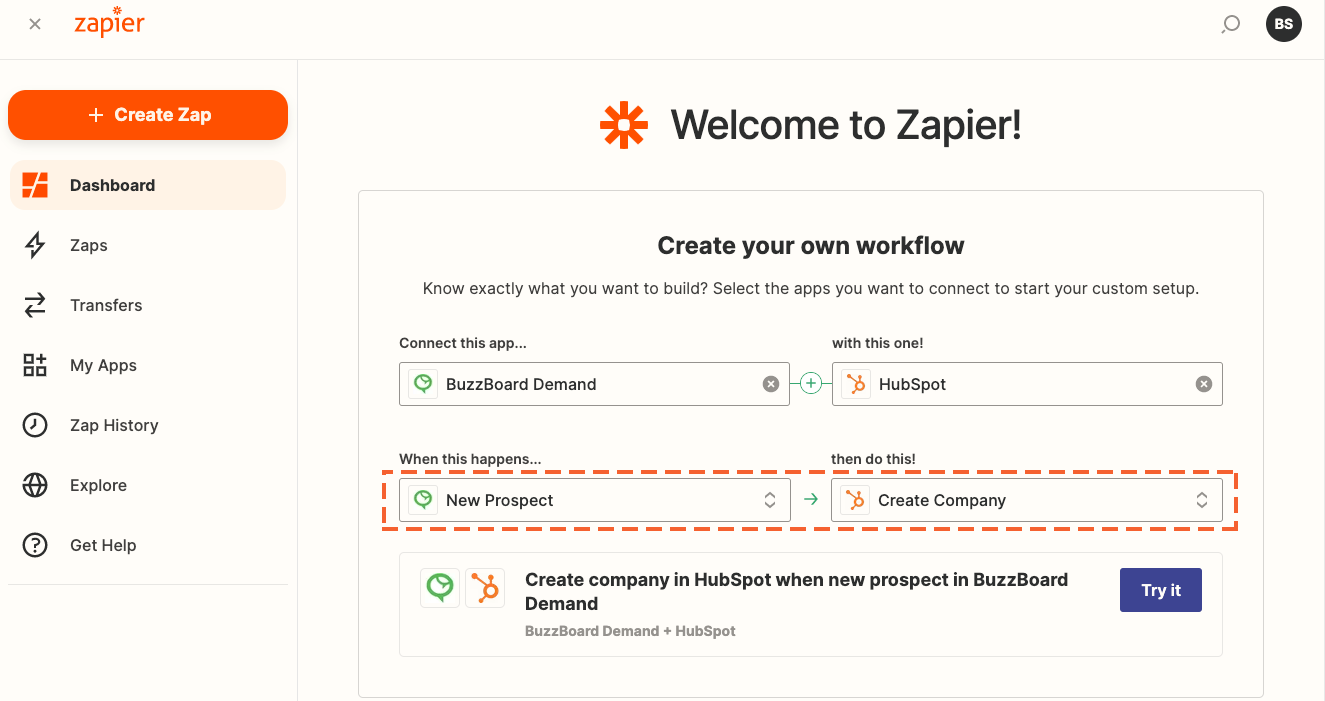Expand the New Prospect trigger dropdown
This screenshot has width=1325, height=701.
[595, 500]
